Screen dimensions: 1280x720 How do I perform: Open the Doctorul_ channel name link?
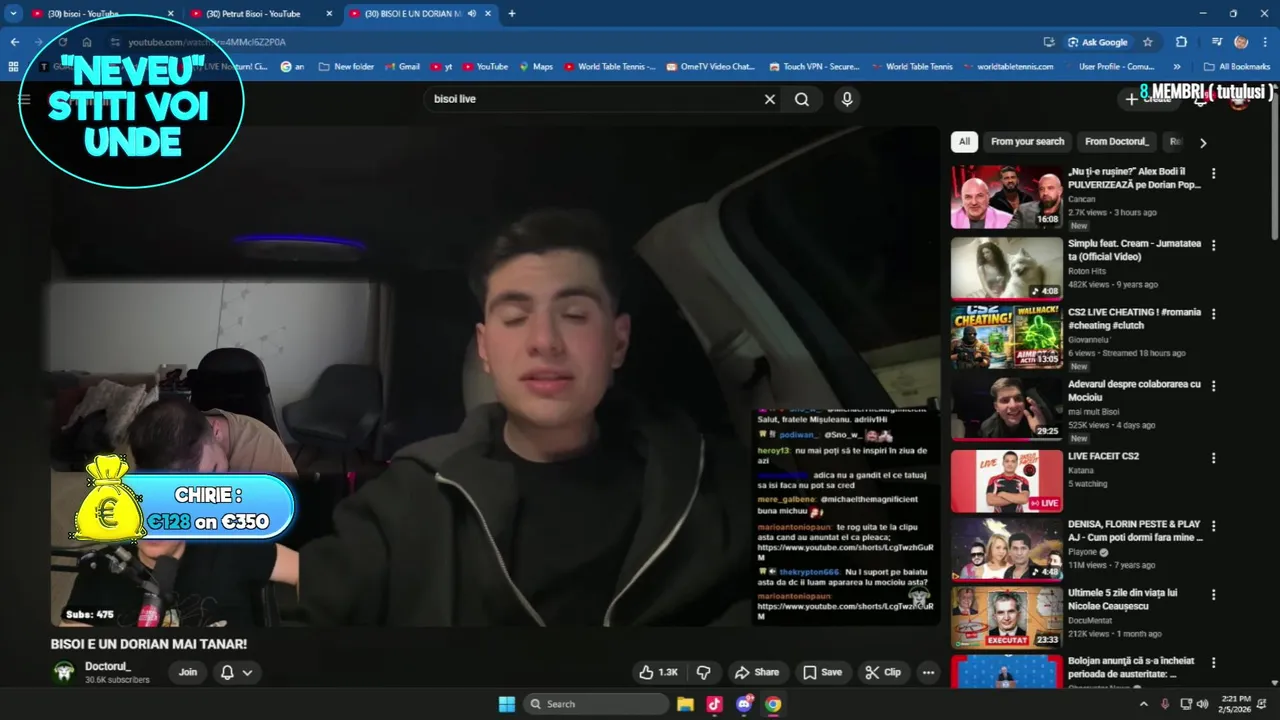tap(108, 666)
